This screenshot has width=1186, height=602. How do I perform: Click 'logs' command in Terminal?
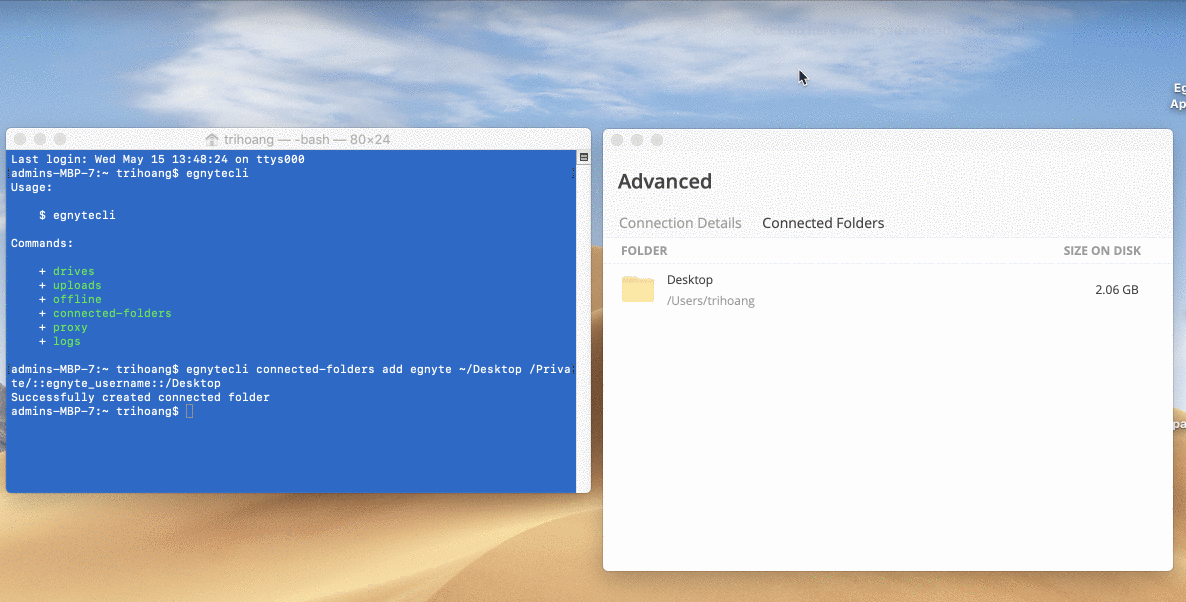(x=67, y=341)
